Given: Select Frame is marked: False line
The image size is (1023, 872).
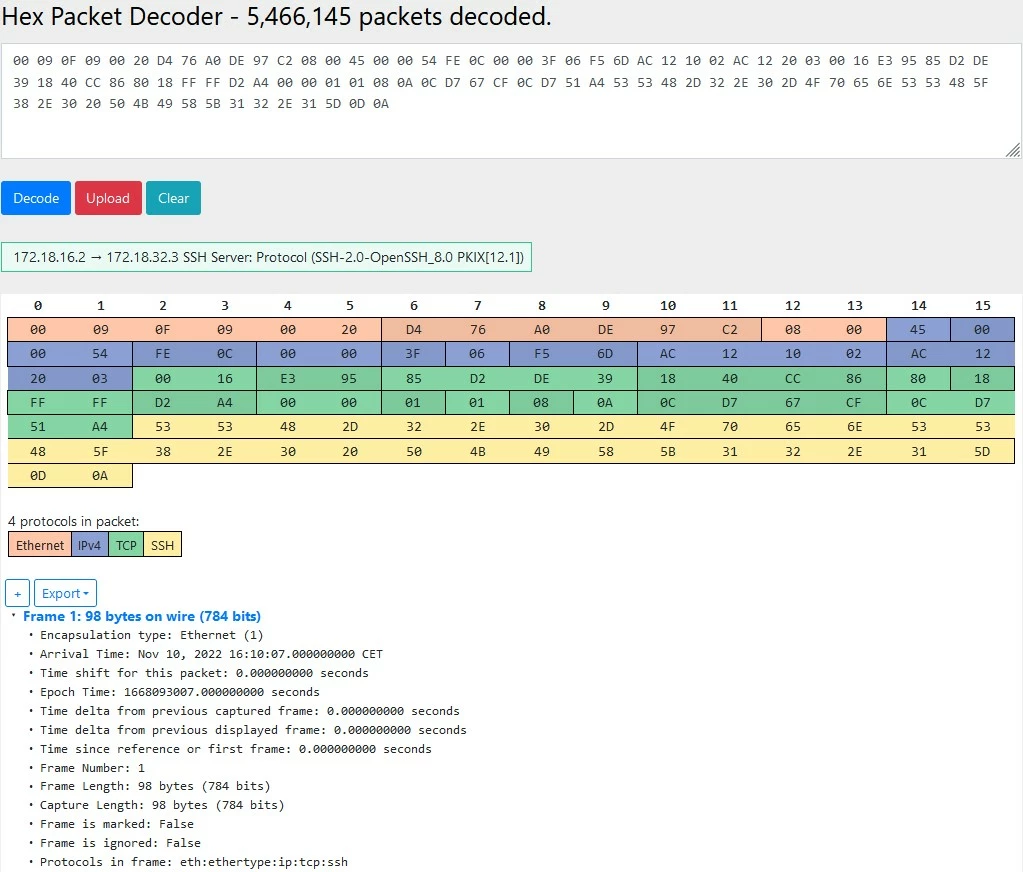Looking at the screenshot, I should pos(117,824).
